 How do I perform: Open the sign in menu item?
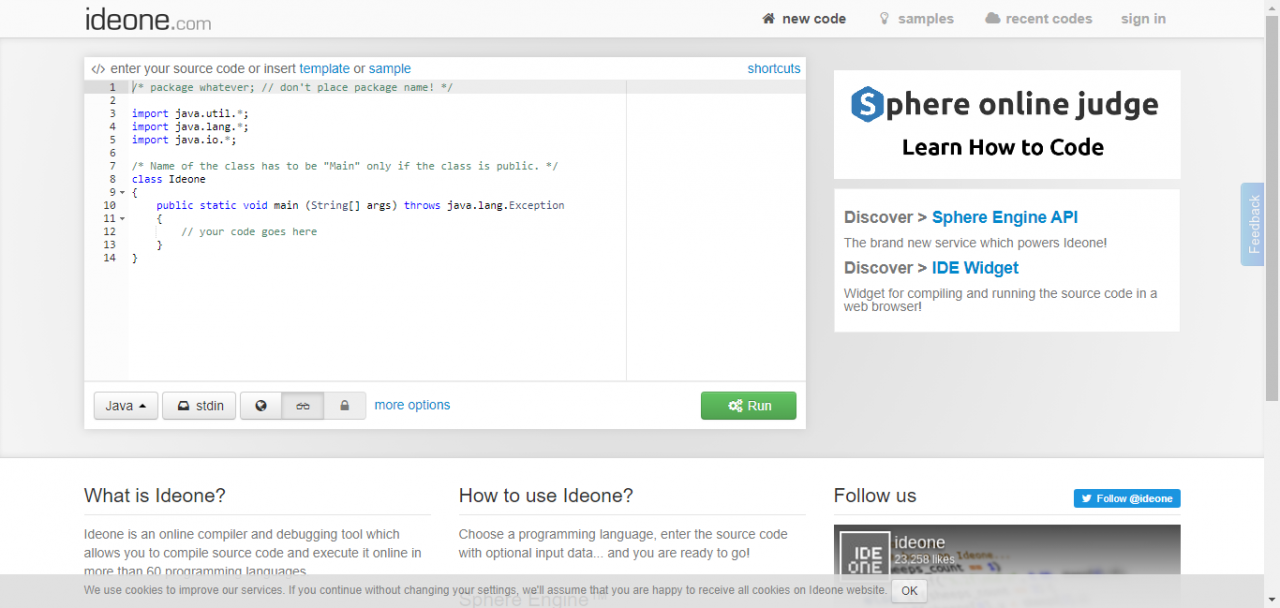coord(1143,18)
